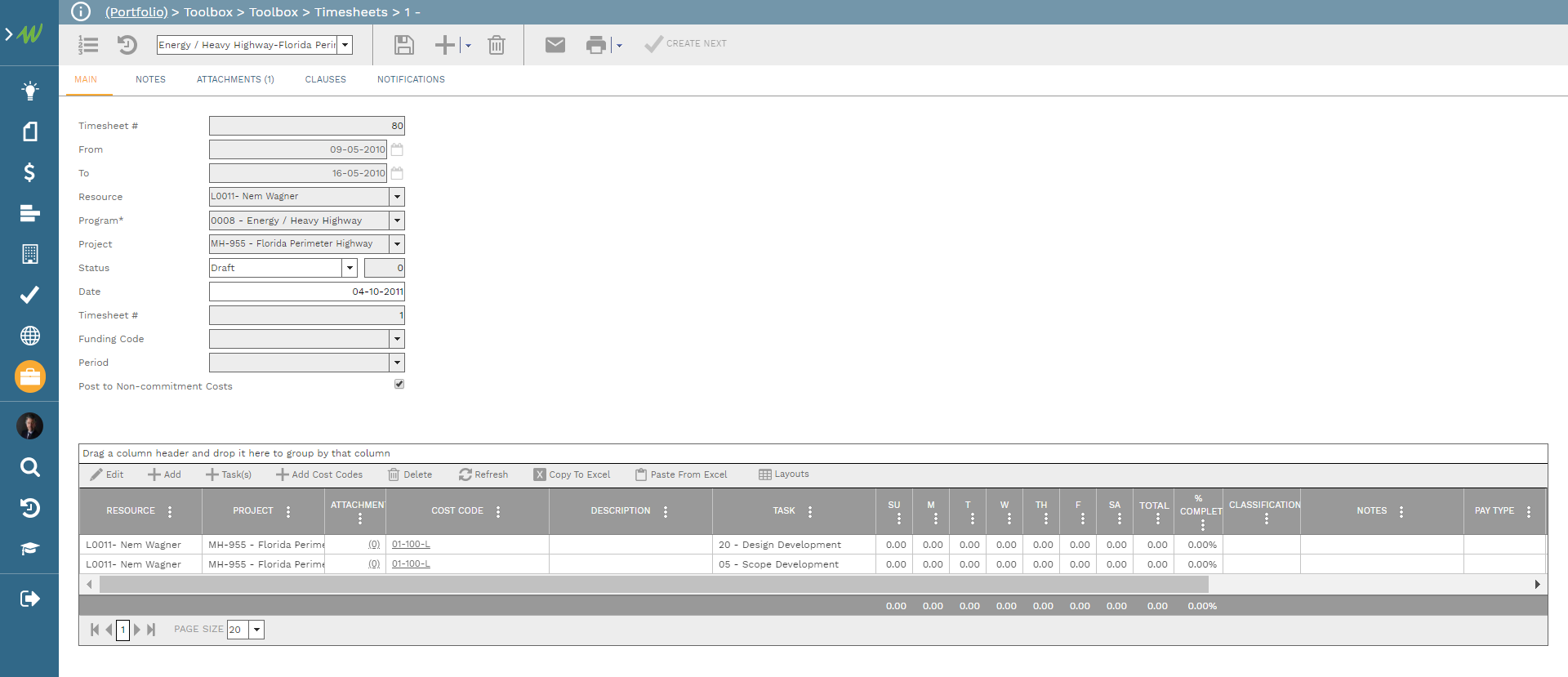The image size is (1568, 677).
Task: Click the Date input field
Action: (x=306, y=292)
